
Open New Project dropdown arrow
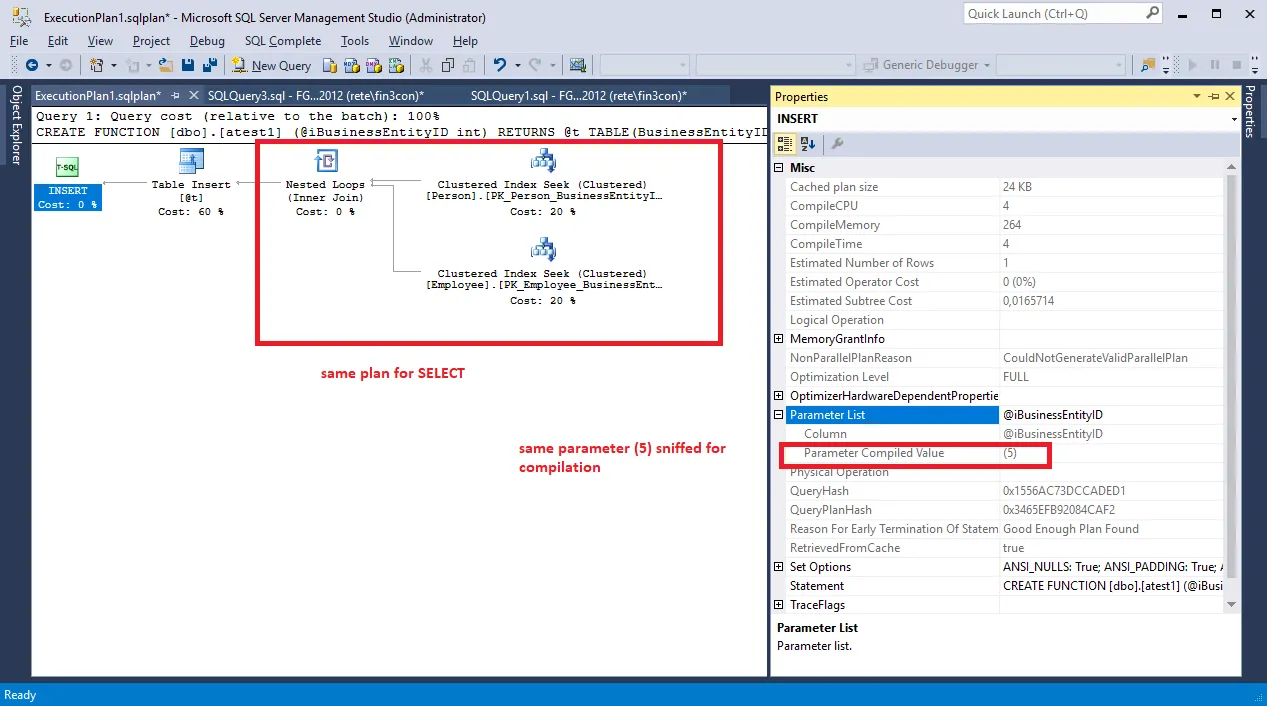pos(113,65)
